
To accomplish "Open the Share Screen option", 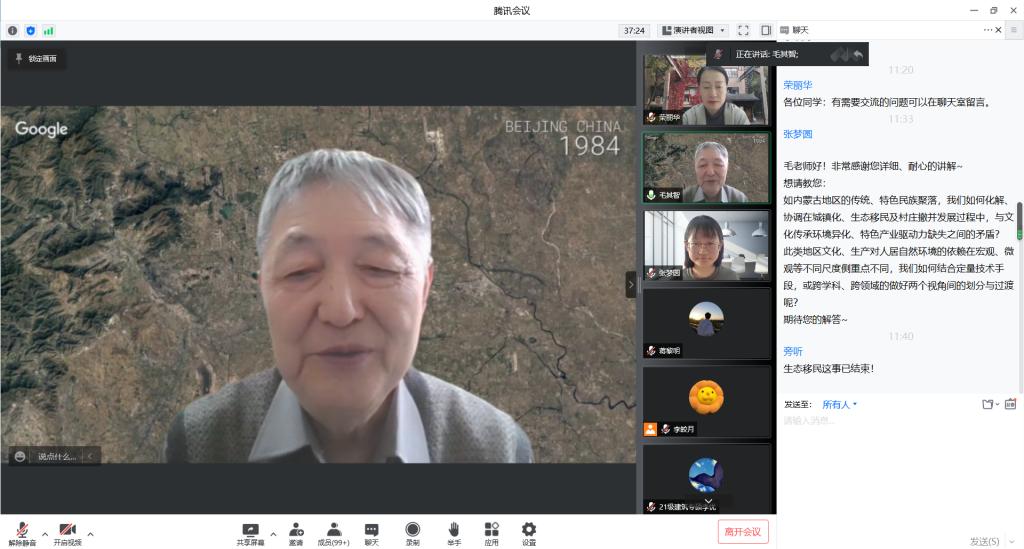I will [250, 532].
